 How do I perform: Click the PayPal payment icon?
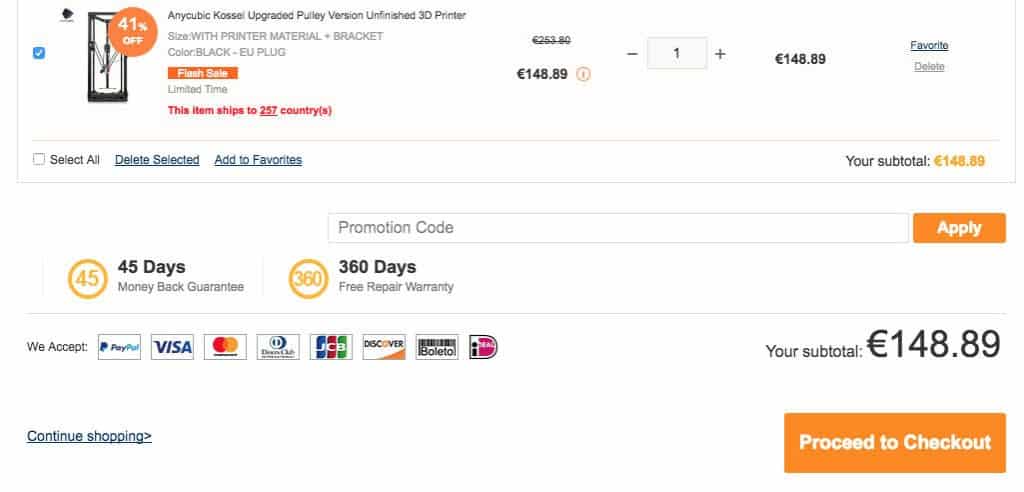click(120, 347)
